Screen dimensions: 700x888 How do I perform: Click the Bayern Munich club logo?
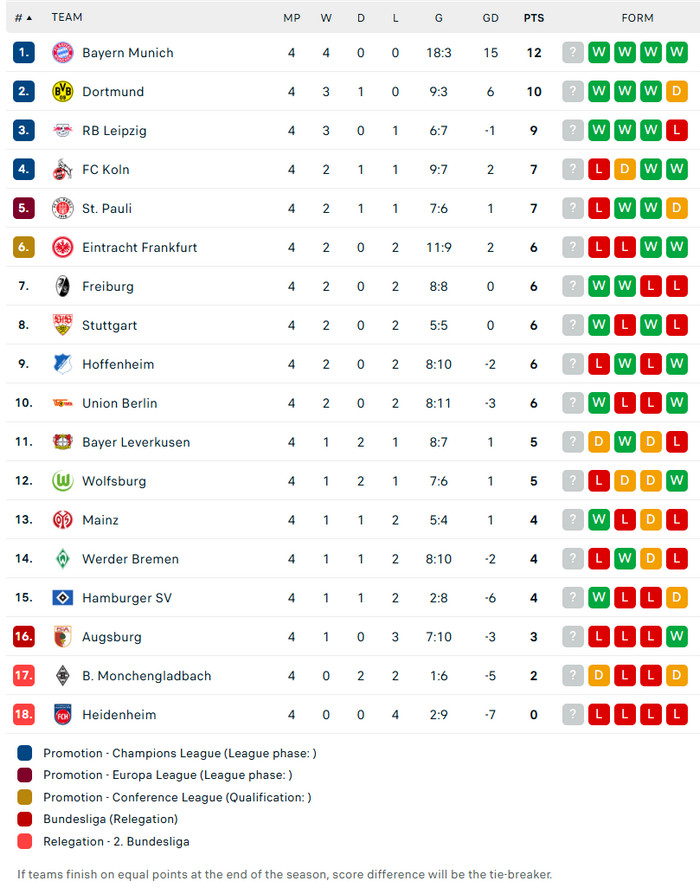63,53
